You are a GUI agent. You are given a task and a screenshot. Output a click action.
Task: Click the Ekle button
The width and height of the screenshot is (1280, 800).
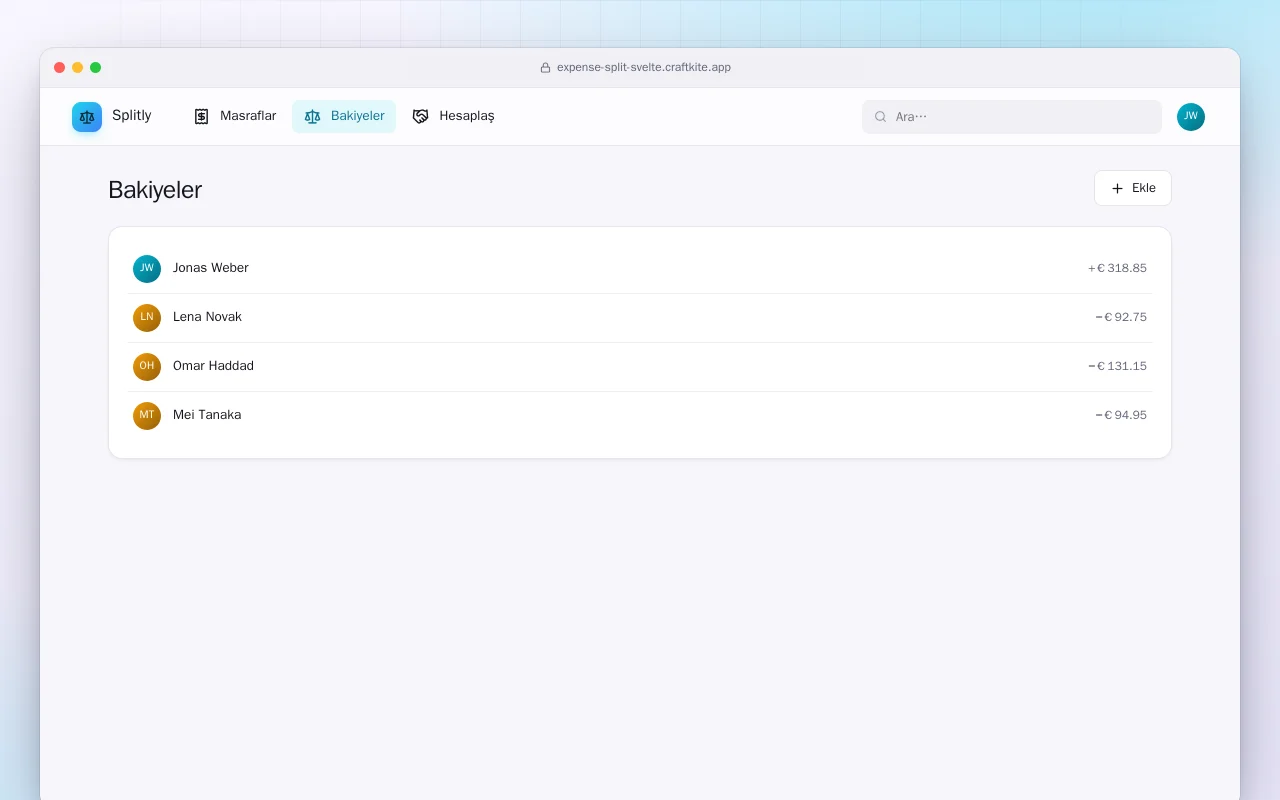click(x=1133, y=188)
